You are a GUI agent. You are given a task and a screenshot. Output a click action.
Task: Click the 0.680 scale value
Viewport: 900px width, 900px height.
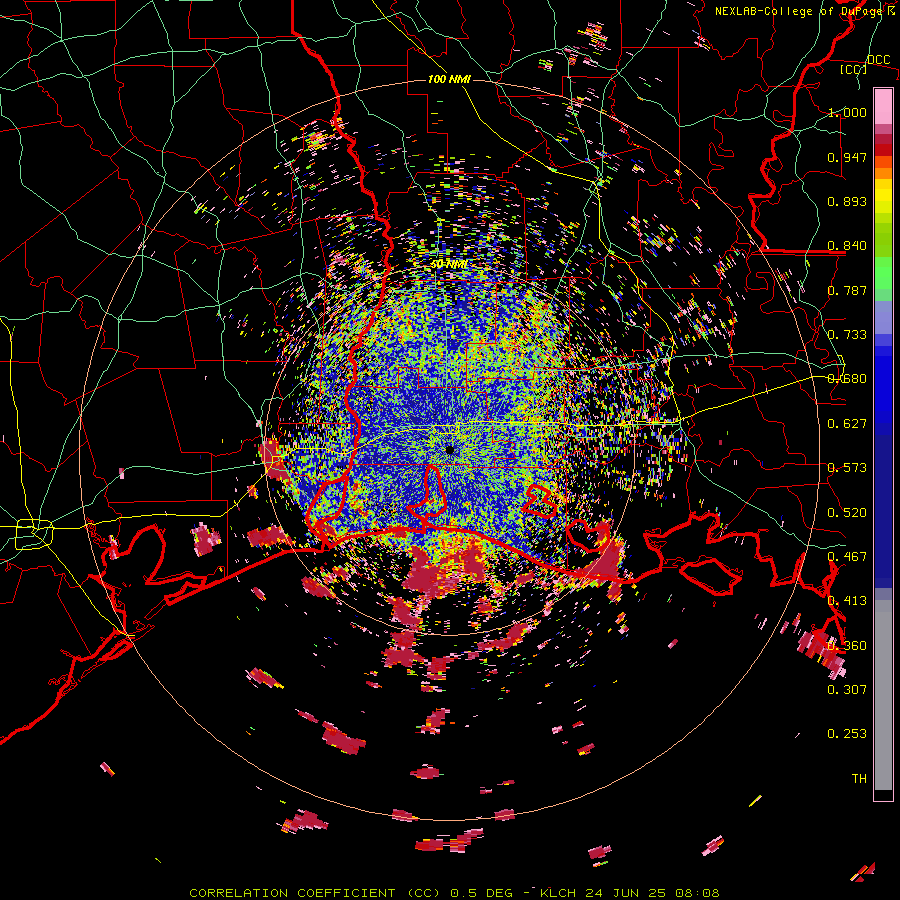click(847, 379)
